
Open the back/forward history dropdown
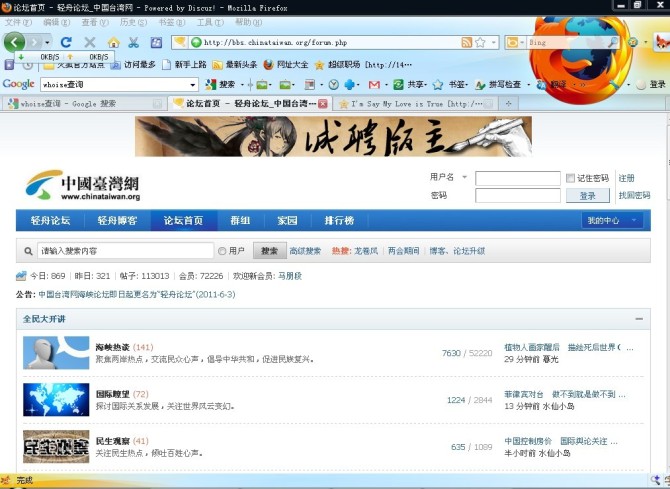47,42
